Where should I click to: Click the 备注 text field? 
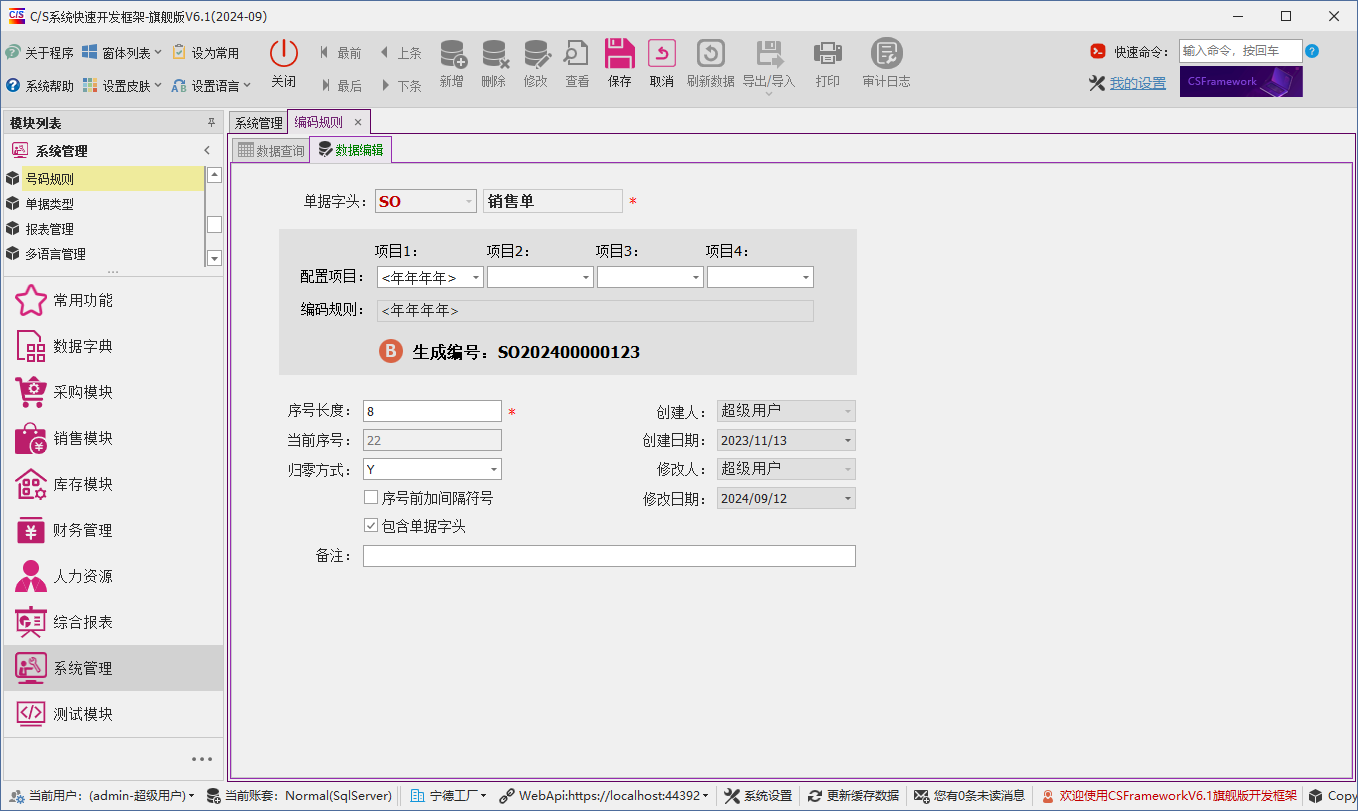pos(609,556)
